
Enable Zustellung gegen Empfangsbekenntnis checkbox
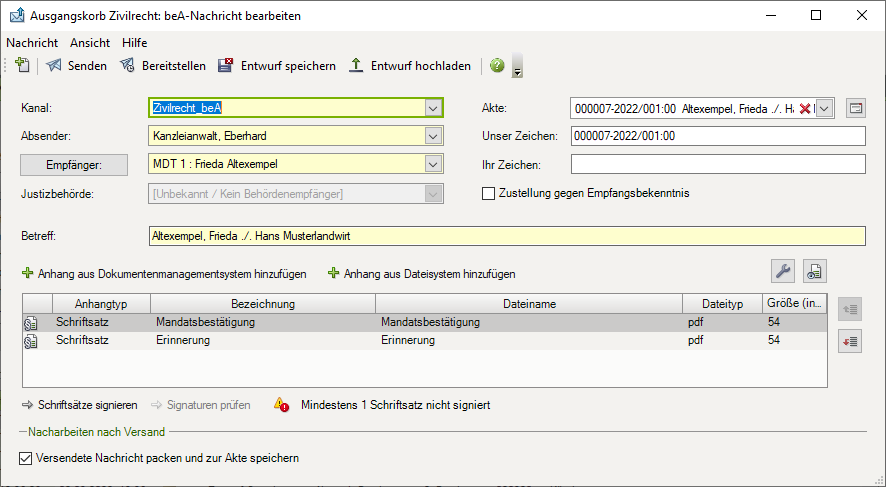pyautogui.click(x=488, y=194)
